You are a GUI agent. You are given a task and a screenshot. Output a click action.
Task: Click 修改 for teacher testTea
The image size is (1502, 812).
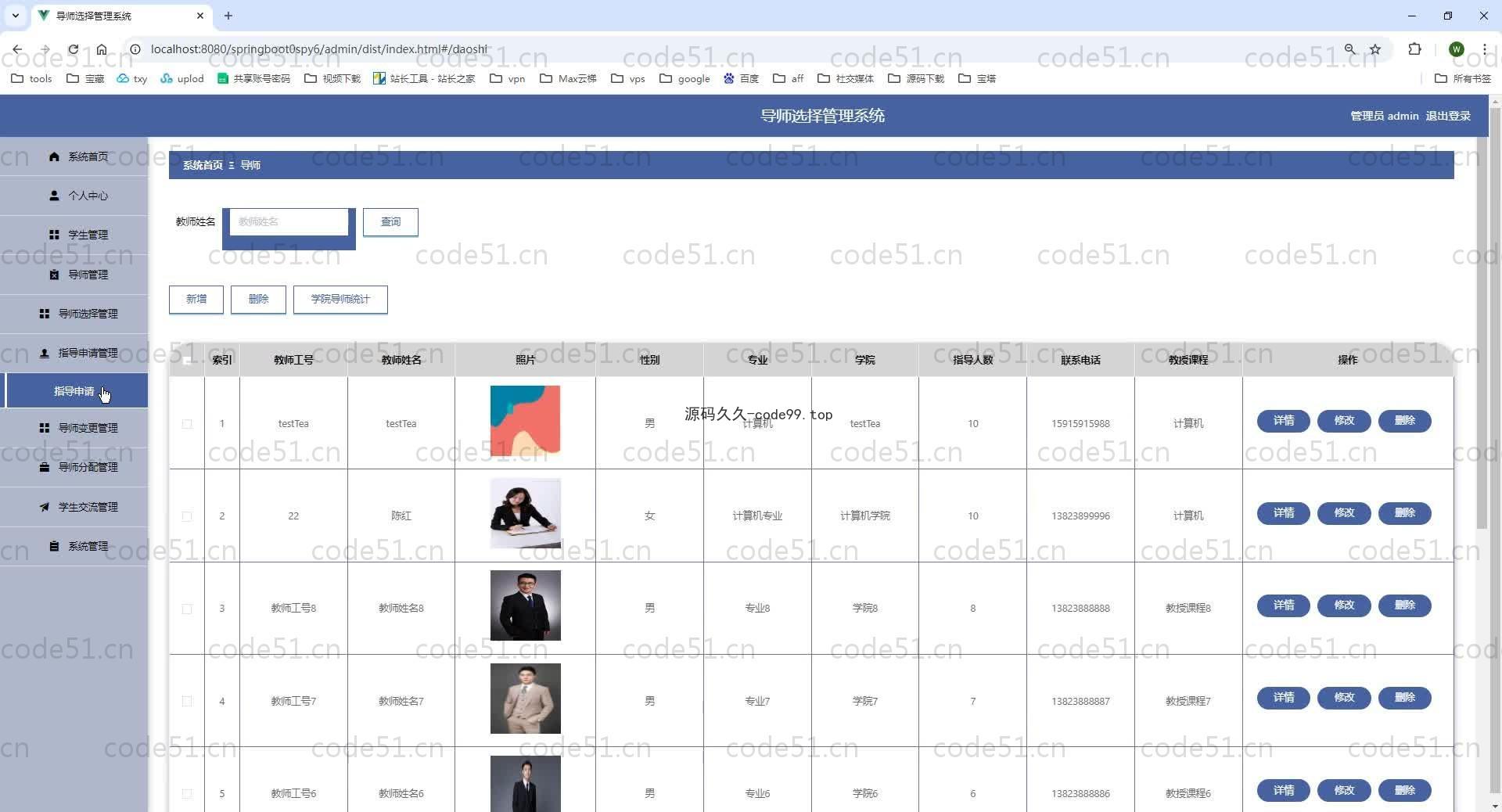(1344, 421)
